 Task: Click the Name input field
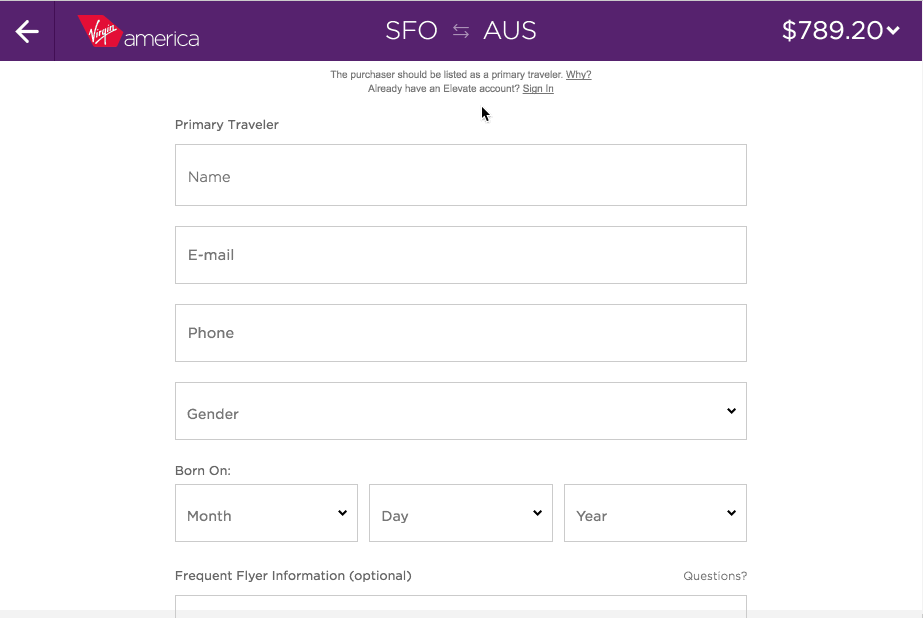click(x=460, y=175)
